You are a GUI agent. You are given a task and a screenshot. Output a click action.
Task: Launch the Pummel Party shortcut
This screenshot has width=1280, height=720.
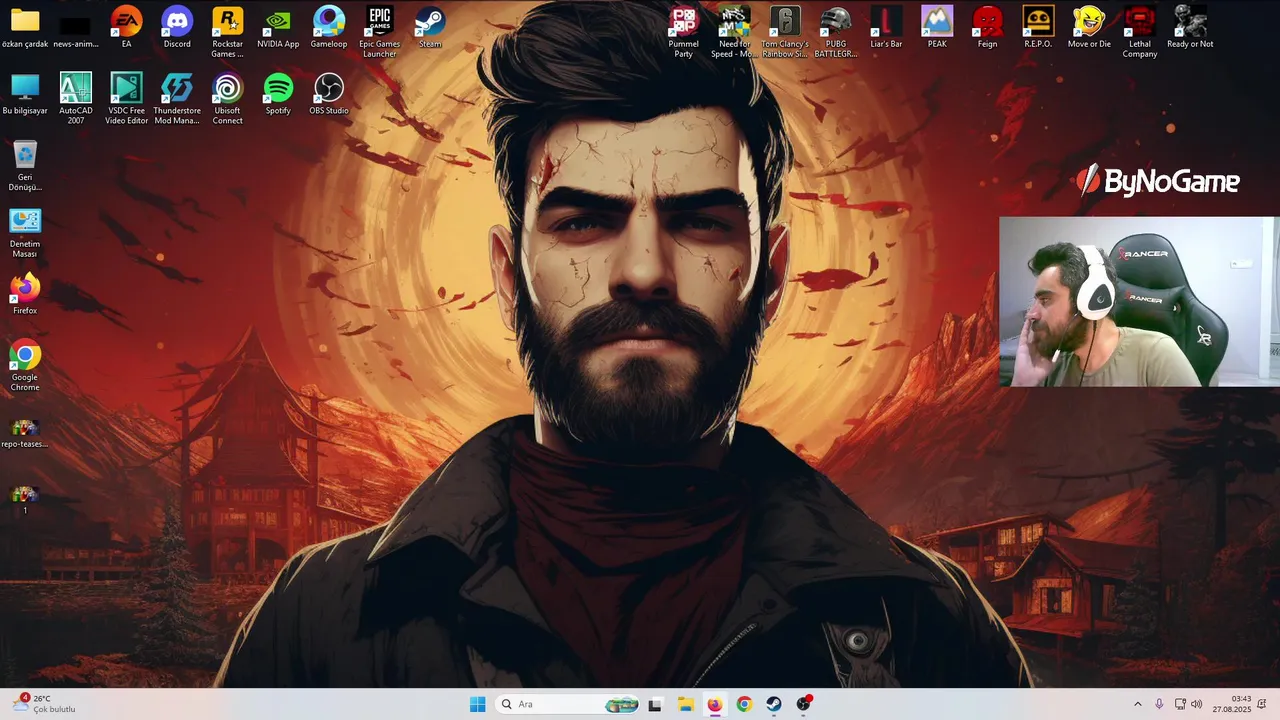pos(684,33)
